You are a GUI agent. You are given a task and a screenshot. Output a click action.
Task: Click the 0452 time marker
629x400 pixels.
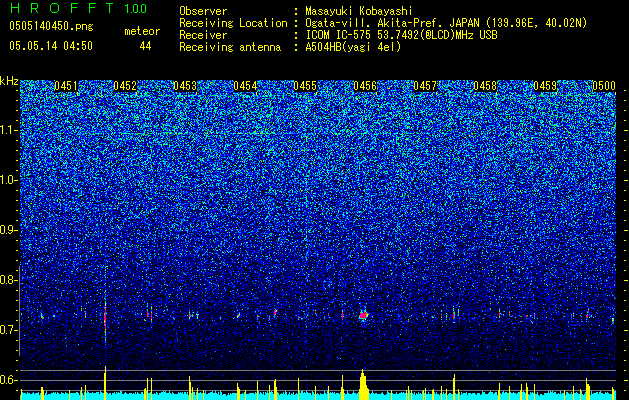click(x=125, y=86)
